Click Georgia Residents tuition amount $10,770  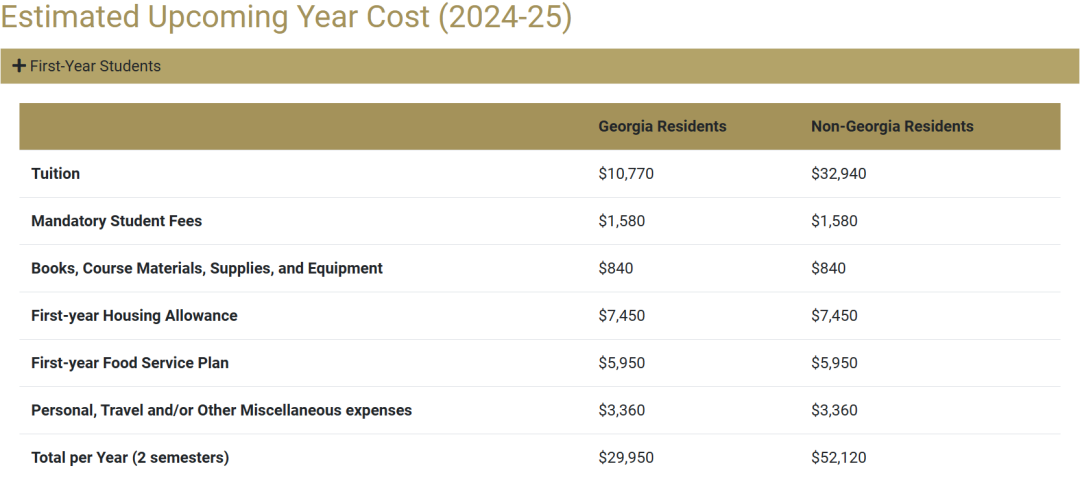(626, 173)
